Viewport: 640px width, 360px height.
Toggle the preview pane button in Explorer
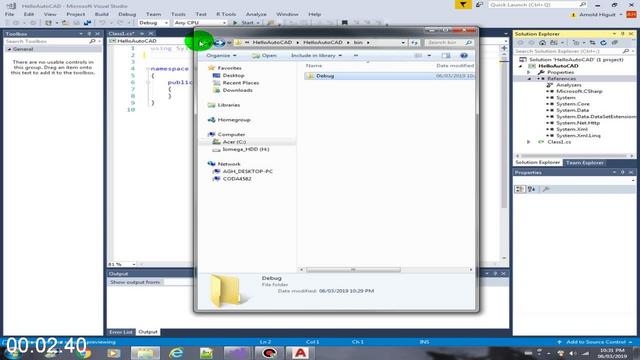[x=446, y=56]
